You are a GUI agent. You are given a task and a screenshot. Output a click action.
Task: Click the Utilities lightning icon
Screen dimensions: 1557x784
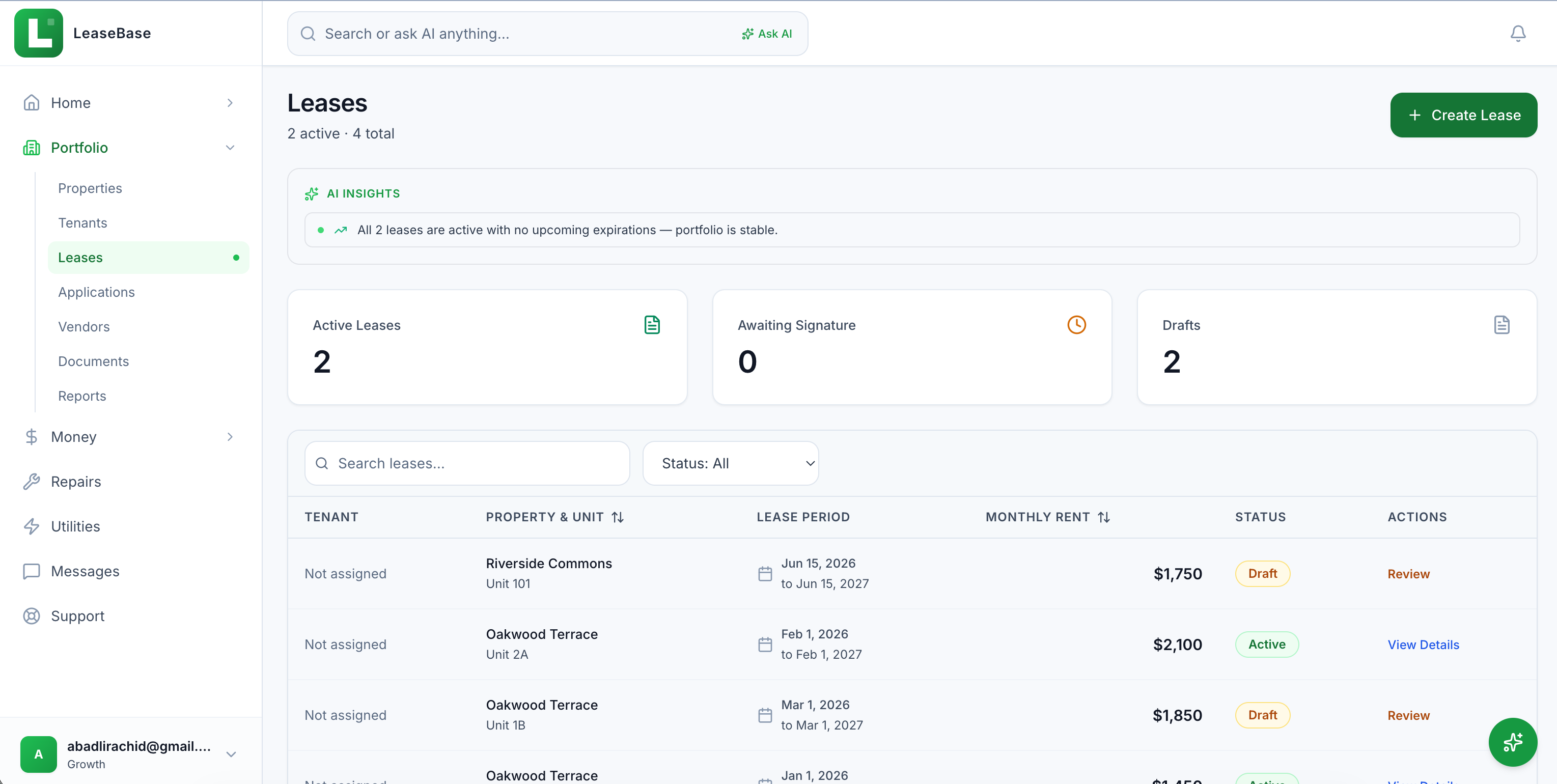(32, 526)
